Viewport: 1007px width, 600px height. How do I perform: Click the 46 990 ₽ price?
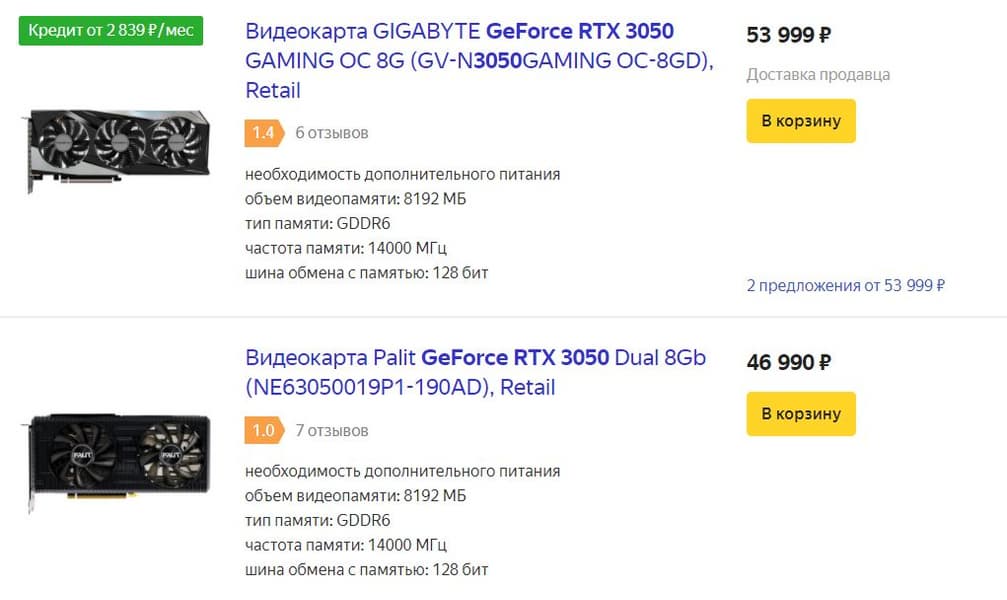point(788,362)
